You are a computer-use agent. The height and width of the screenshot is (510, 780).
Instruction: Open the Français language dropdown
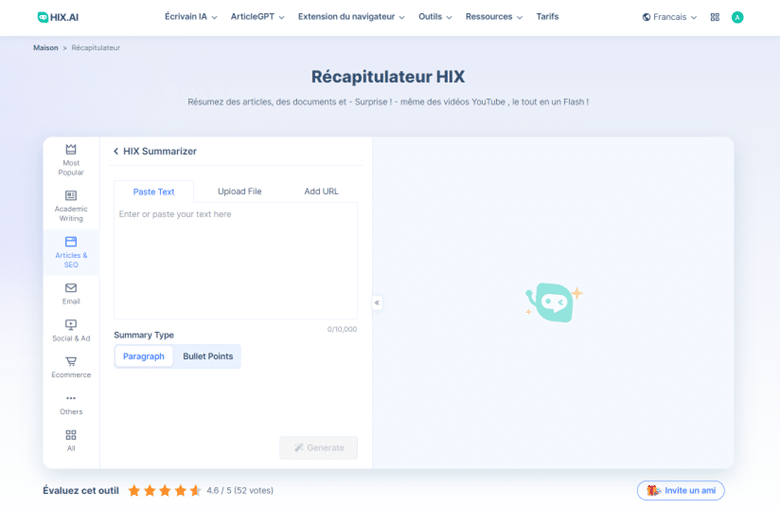[x=670, y=17]
